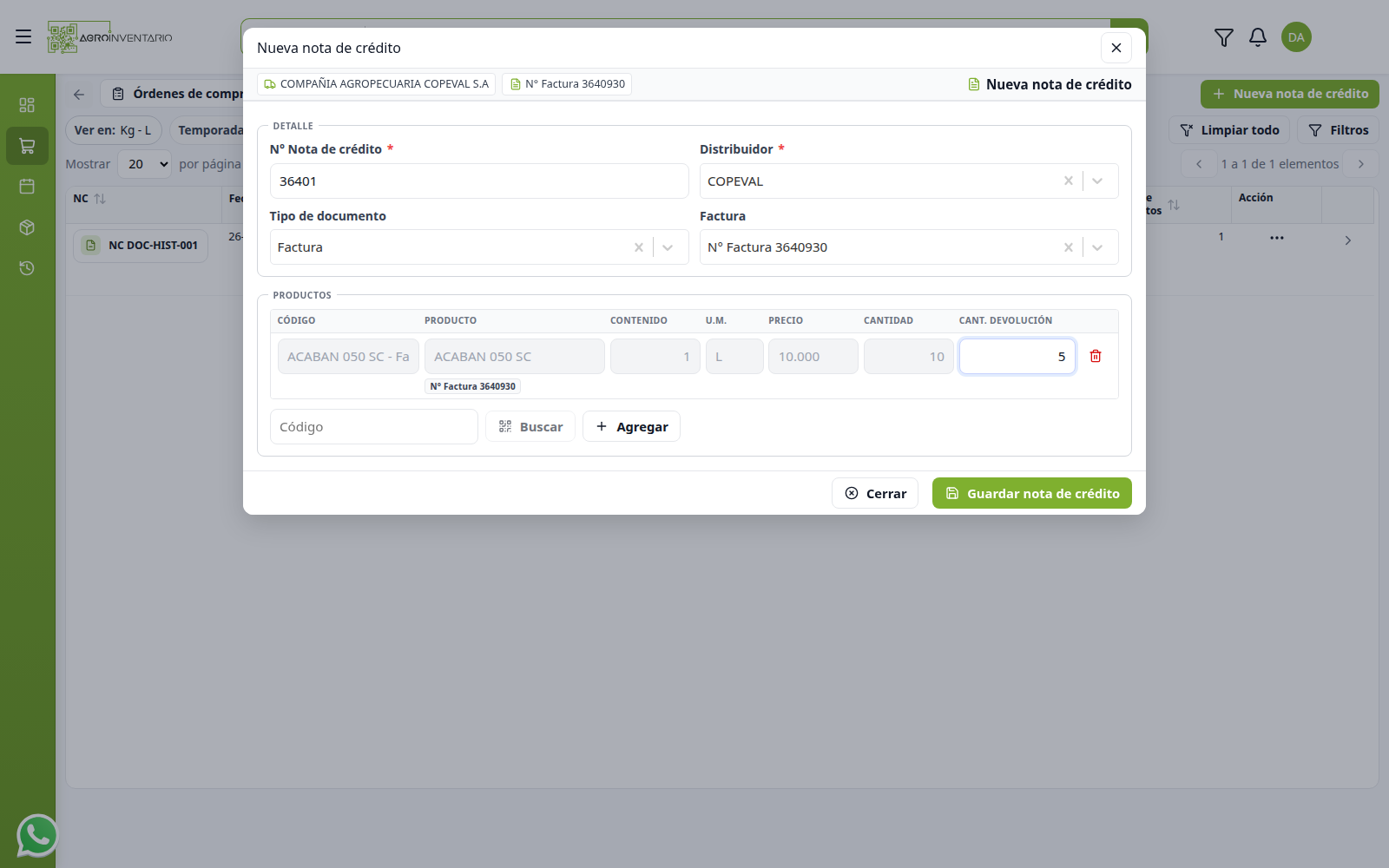This screenshot has width=1389, height=868.
Task: Clear the COPEVAL distributor selection
Action: [x=1069, y=181]
